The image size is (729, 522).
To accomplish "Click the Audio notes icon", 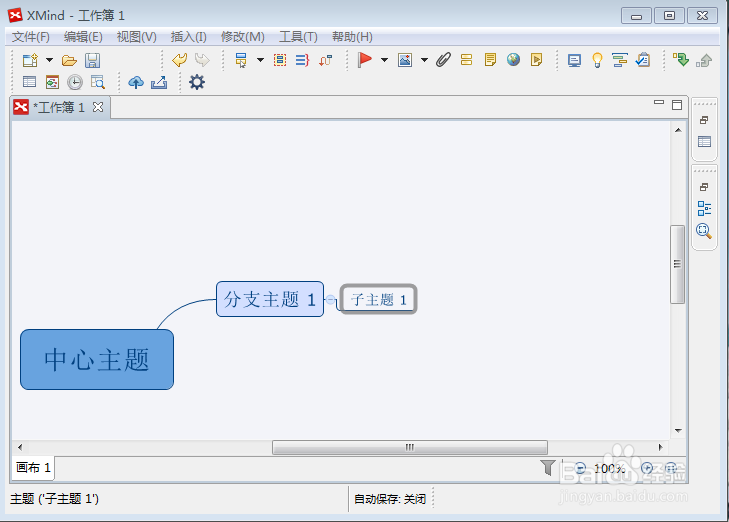I will [x=536, y=59].
